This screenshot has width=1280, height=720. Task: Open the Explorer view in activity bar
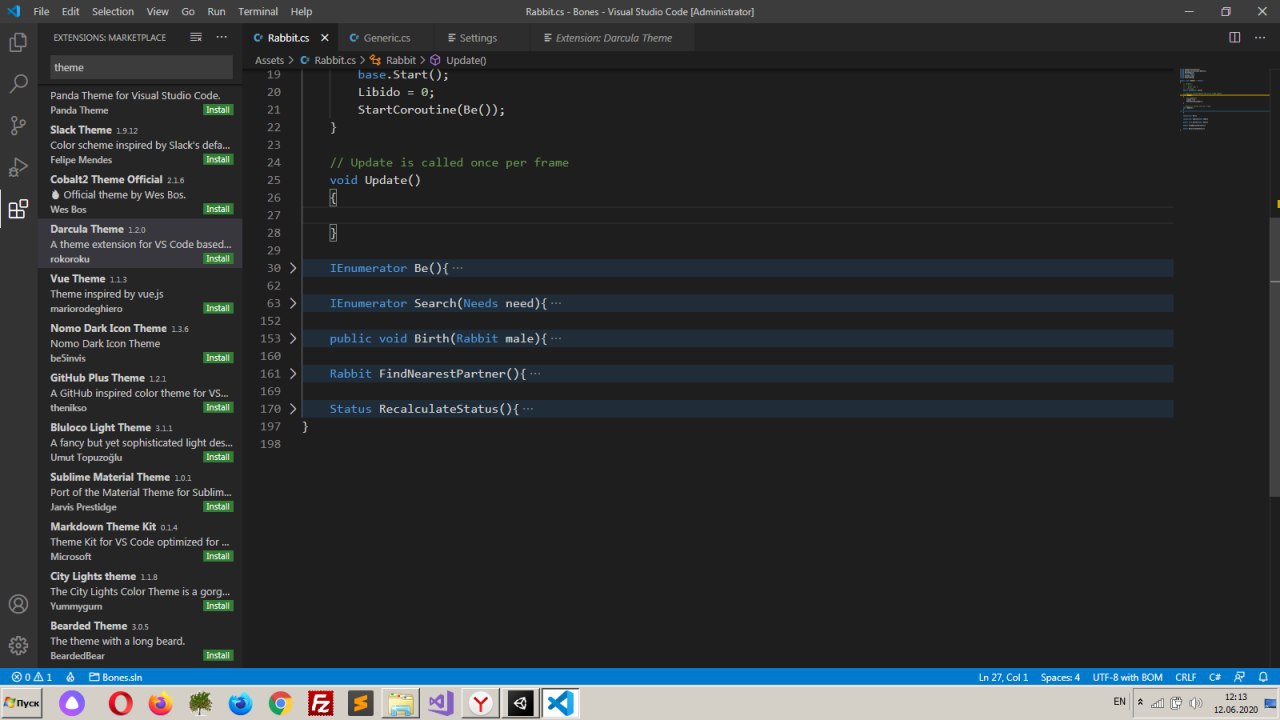18,42
